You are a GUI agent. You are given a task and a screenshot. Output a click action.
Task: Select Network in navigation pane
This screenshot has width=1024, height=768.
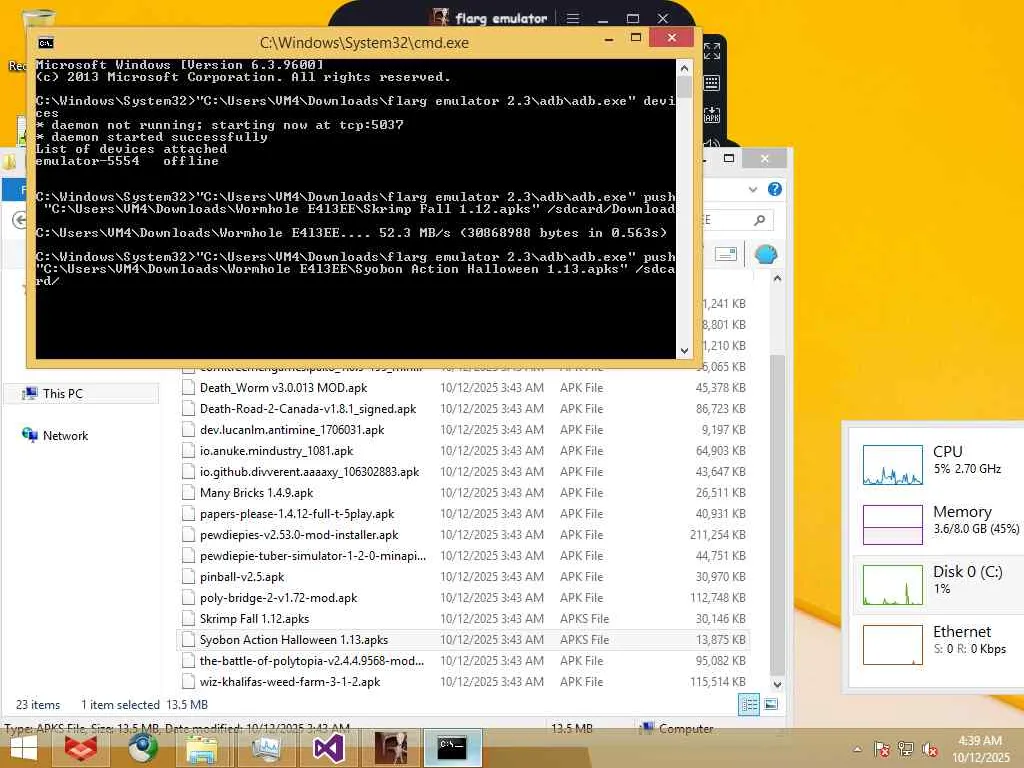point(65,436)
